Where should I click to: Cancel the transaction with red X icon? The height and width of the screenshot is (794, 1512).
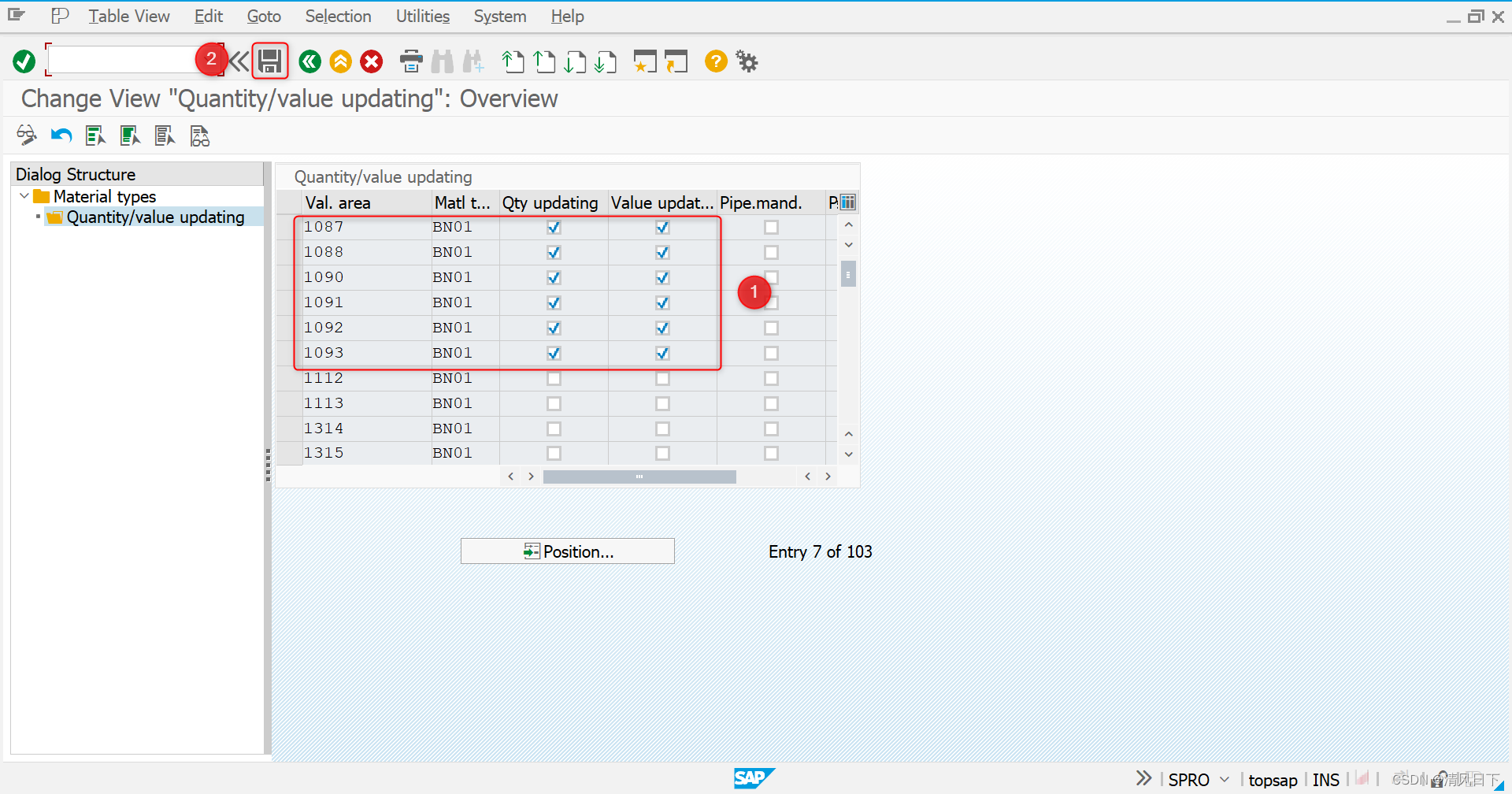click(x=371, y=61)
